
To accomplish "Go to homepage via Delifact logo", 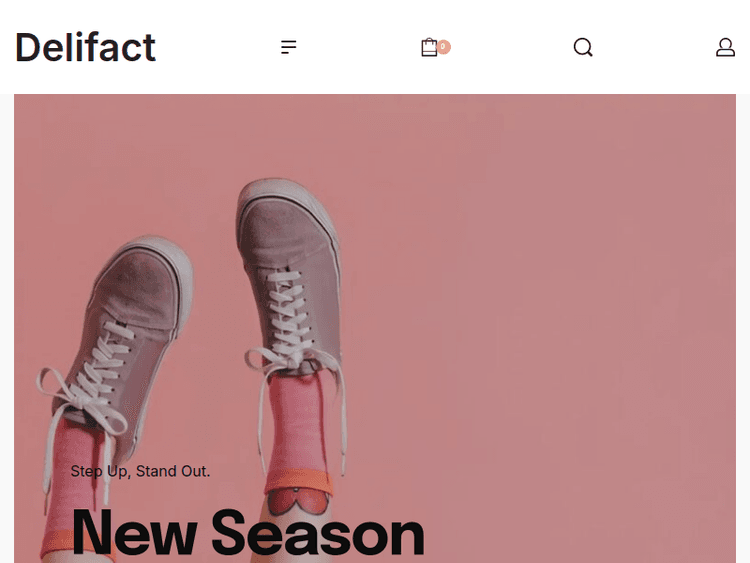I will pyautogui.click(x=86, y=47).
